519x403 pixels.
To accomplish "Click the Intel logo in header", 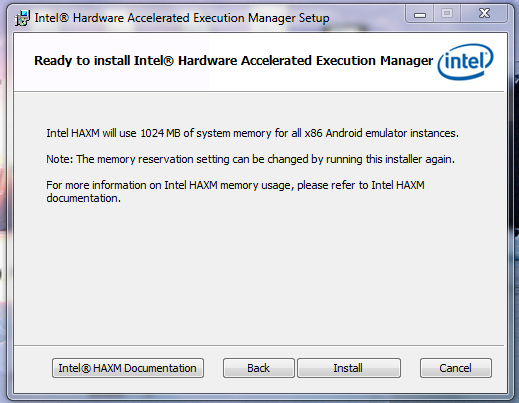I will click(465, 62).
